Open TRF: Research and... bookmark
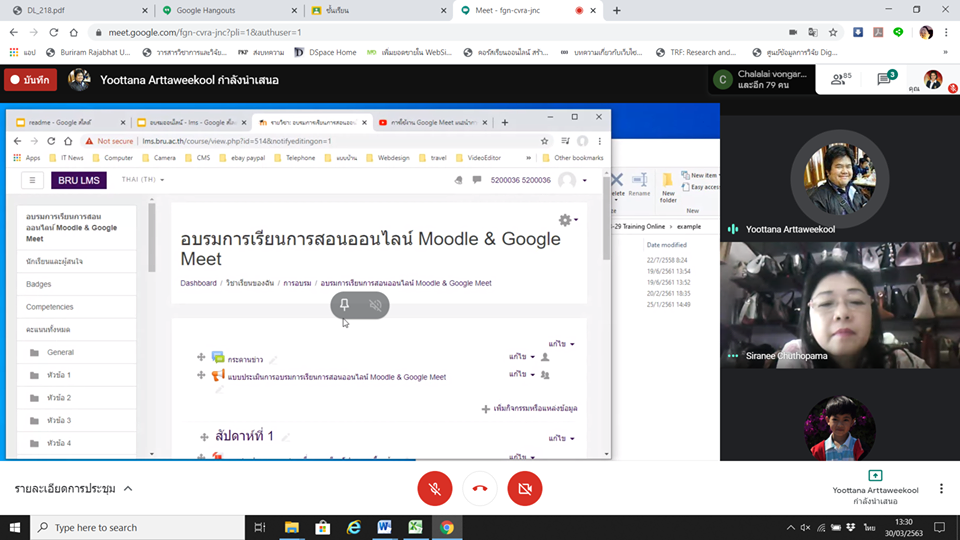Viewport: 960px width, 540px height. [696, 53]
